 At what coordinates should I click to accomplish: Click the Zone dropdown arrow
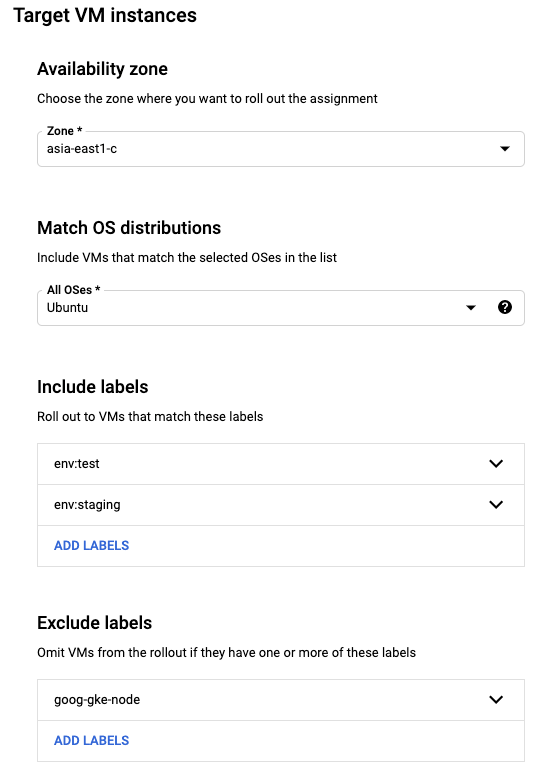(505, 149)
